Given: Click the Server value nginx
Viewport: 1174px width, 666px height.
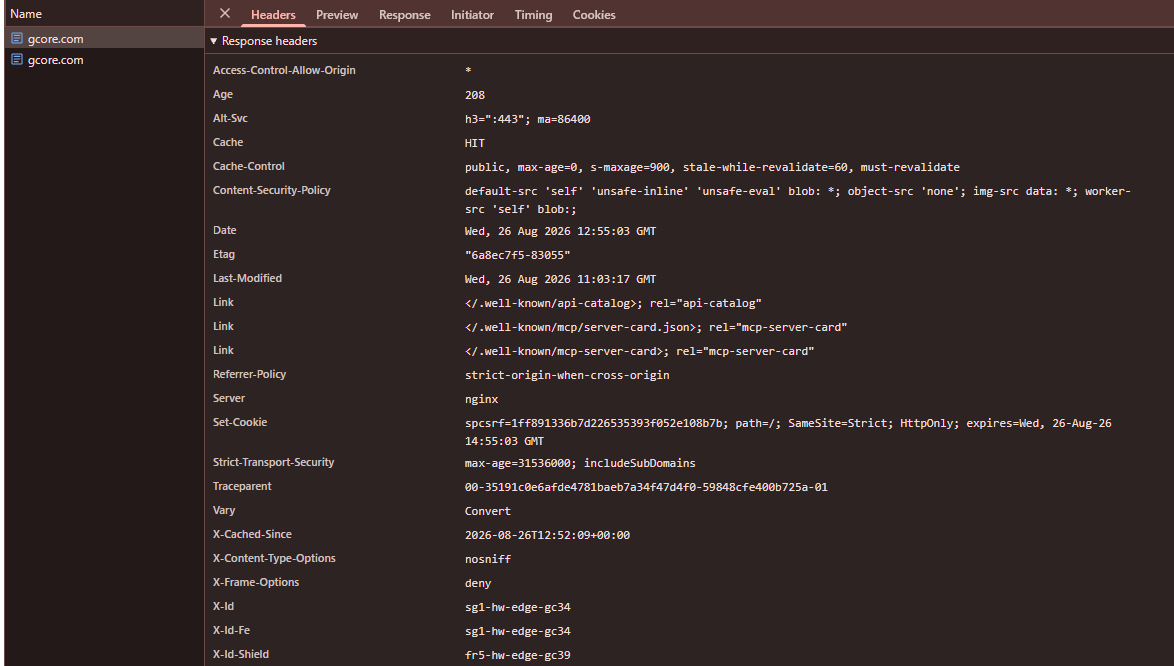Looking at the screenshot, I should tap(481, 399).
